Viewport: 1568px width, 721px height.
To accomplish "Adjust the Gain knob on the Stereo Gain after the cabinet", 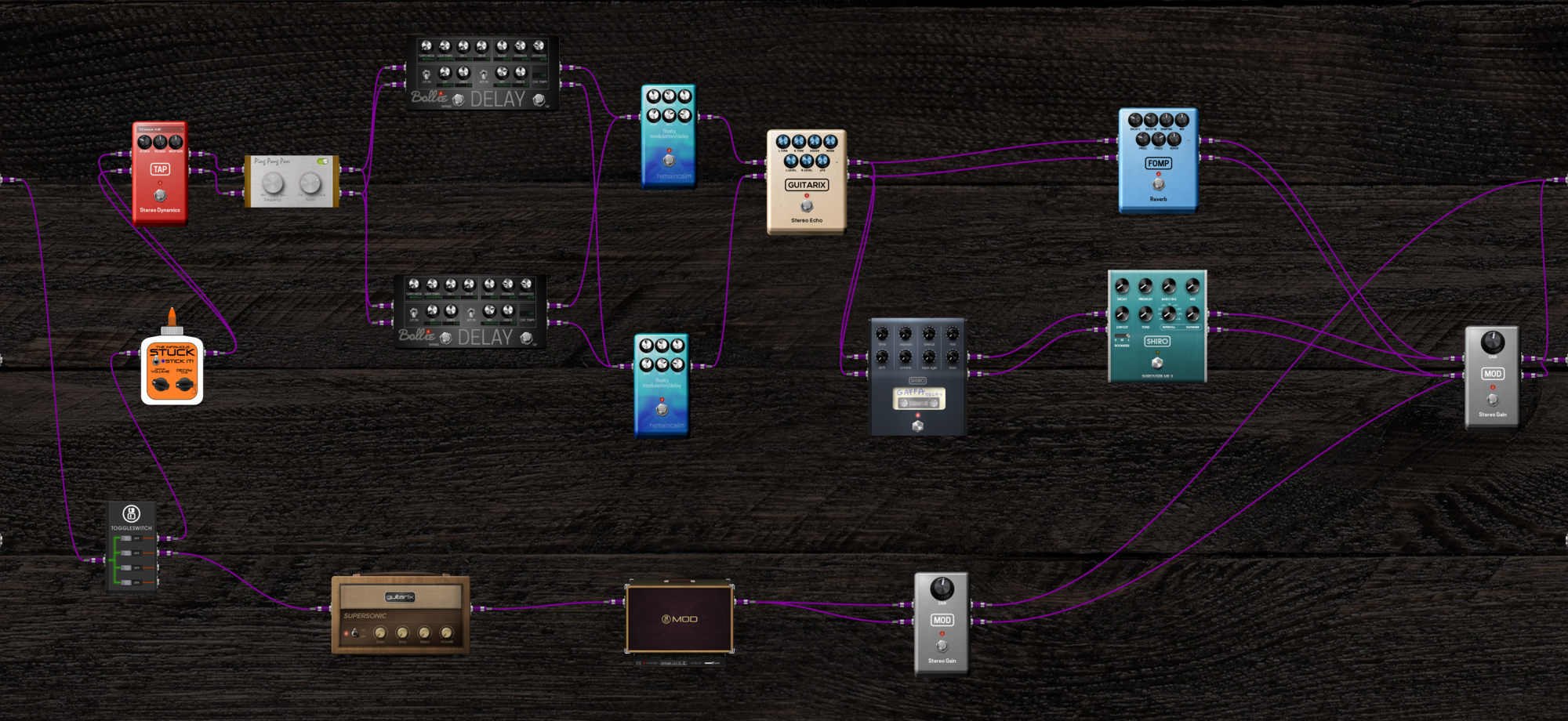I will pos(942,588).
